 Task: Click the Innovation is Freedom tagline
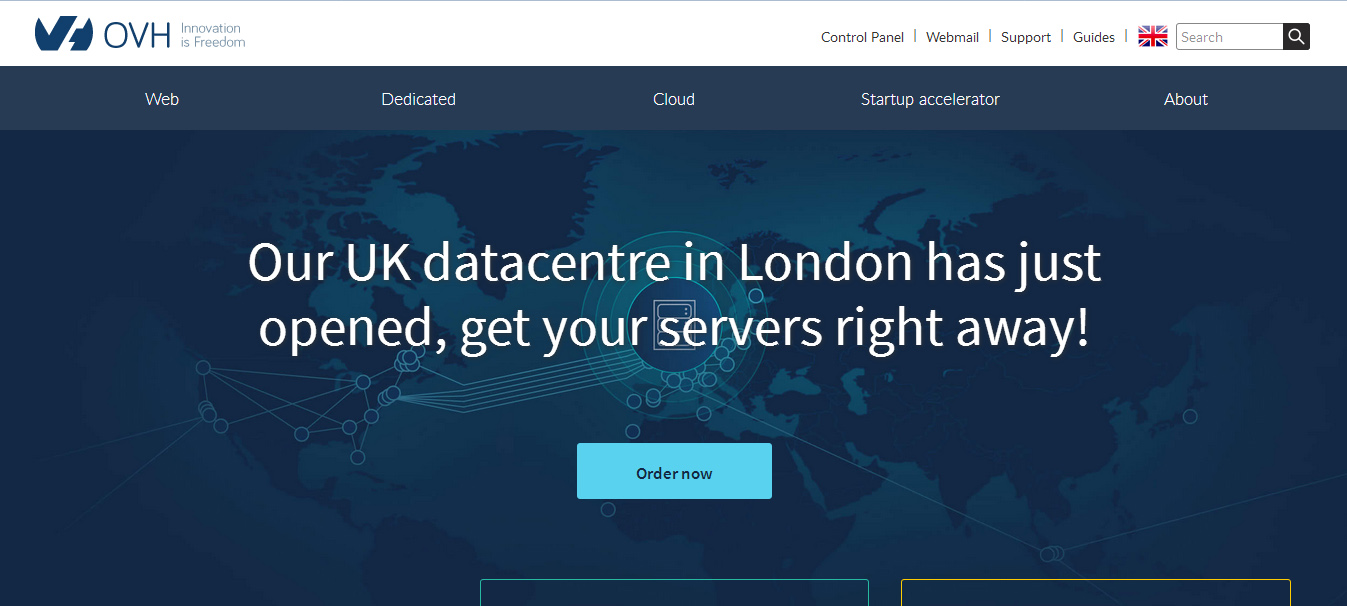pyautogui.click(x=213, y=35)
